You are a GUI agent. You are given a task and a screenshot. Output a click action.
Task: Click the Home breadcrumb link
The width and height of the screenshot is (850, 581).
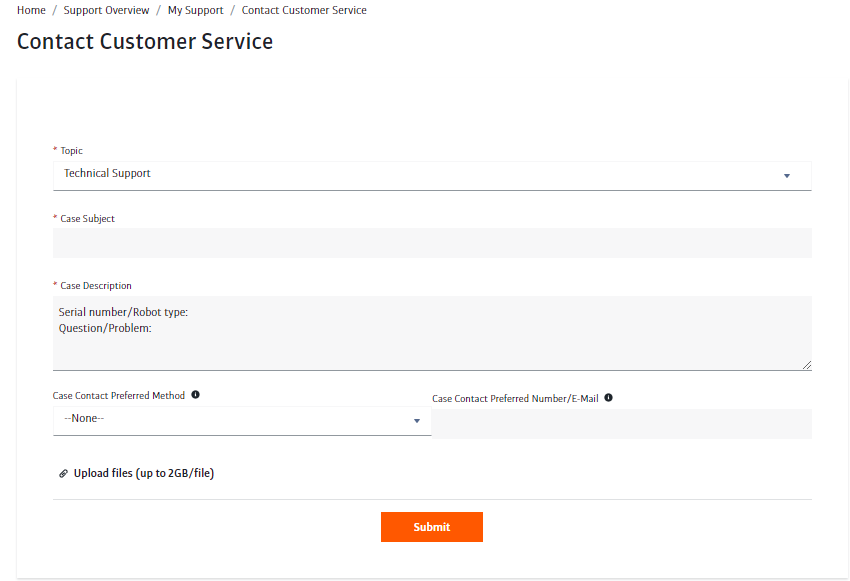point(31,10)
